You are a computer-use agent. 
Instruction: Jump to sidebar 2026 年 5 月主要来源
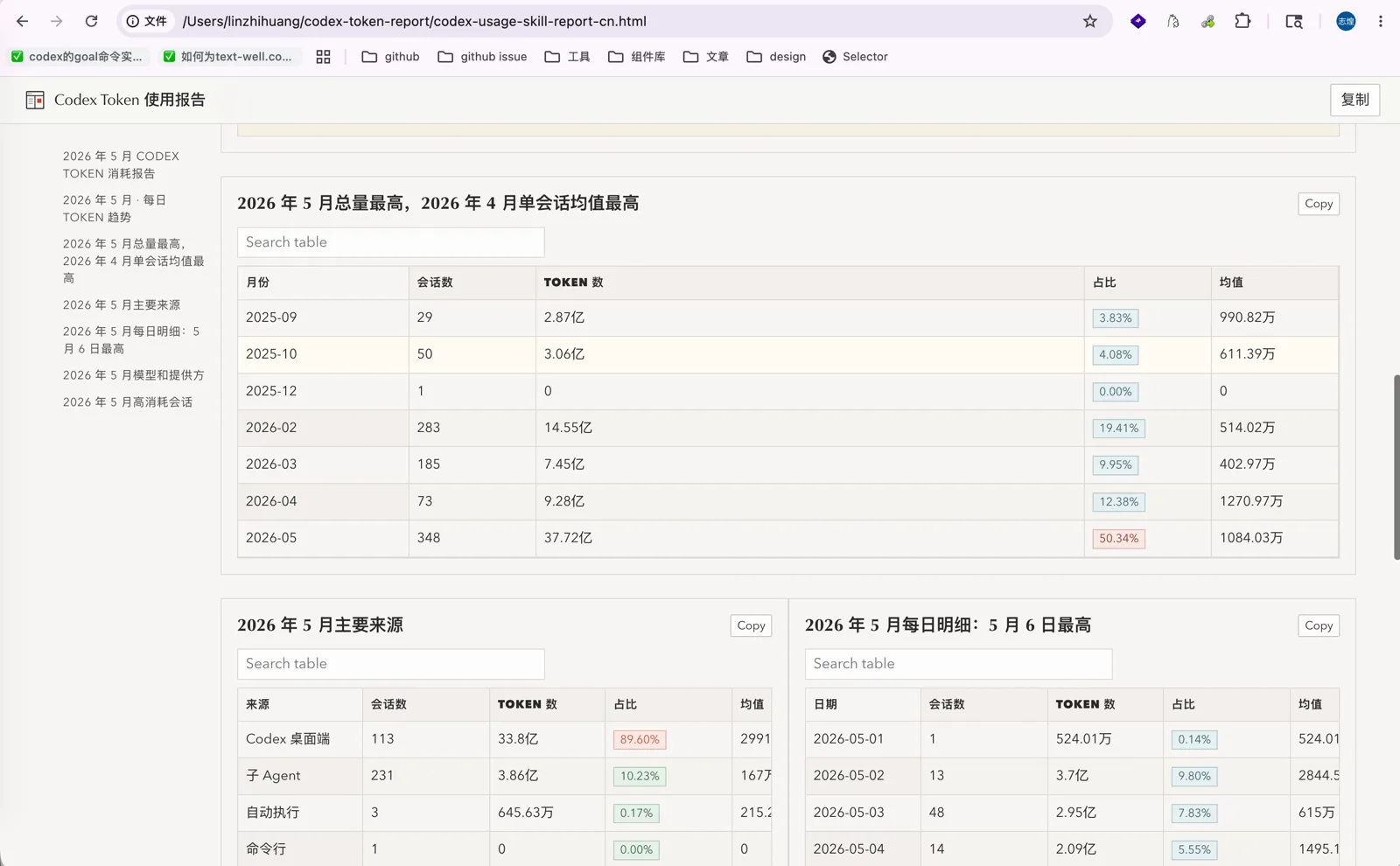click(122, 304)
